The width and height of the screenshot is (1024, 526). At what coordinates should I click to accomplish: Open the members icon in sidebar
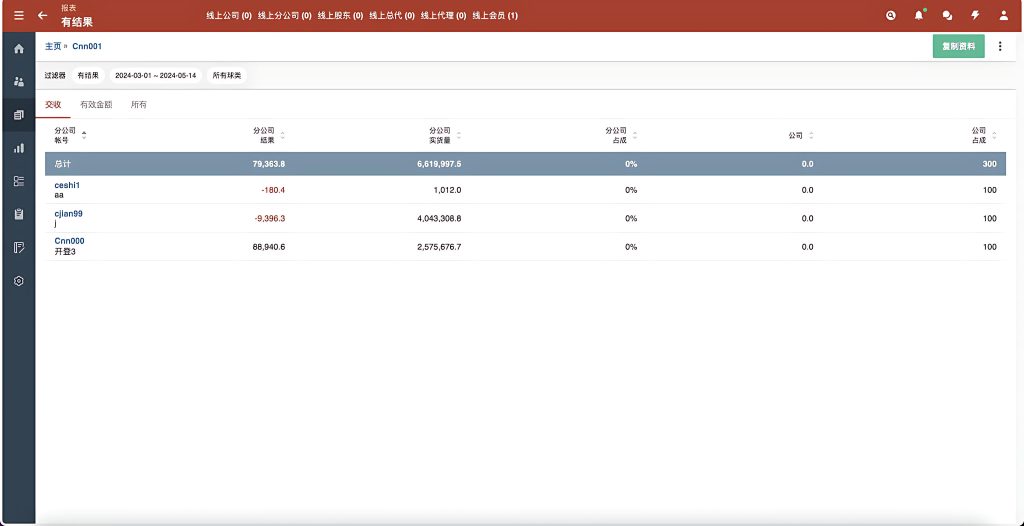pos(19,82)
